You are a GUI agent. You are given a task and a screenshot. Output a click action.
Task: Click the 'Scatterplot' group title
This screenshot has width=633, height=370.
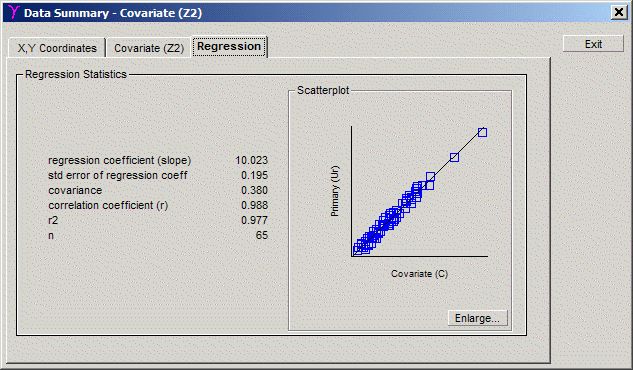(323, 90)
